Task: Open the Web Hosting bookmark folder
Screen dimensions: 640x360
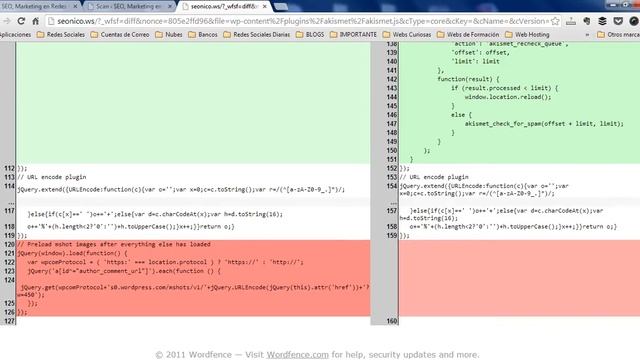Action: pyautogui.click(x=527, y=35)
